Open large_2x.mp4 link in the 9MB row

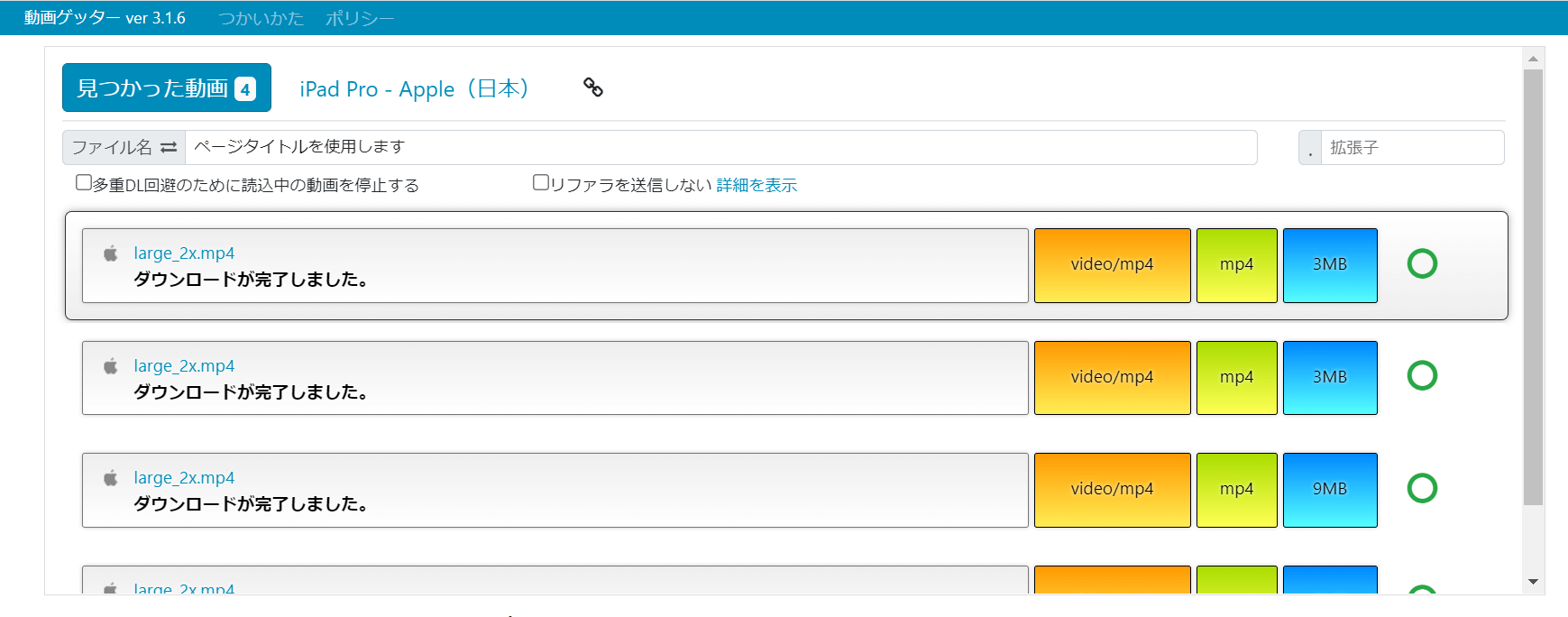(x=184, y=478)
